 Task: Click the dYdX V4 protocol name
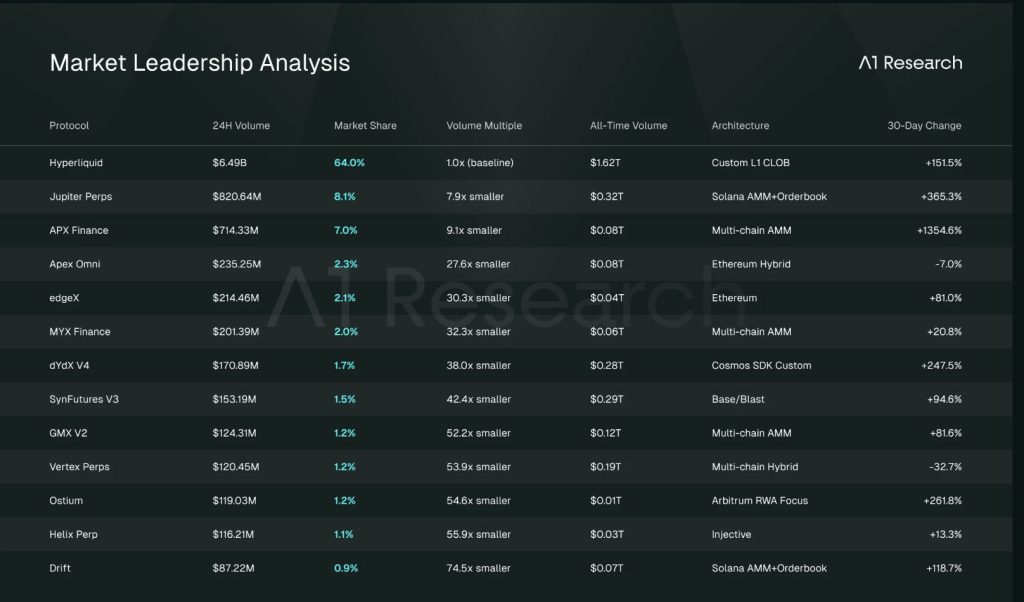[69, 366]
